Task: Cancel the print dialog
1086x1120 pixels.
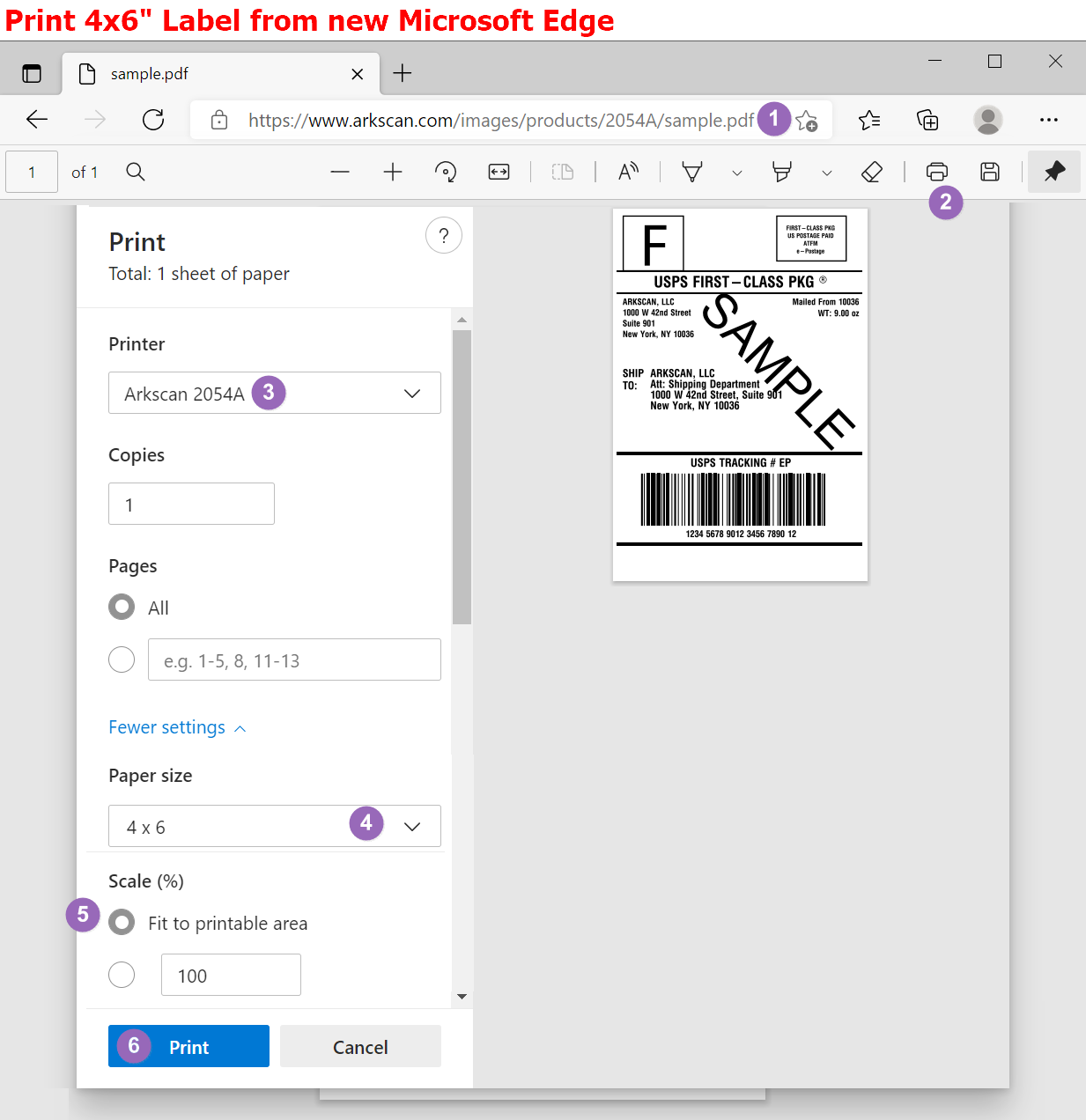Action: pyautogui.click(x=360, y=1046)
